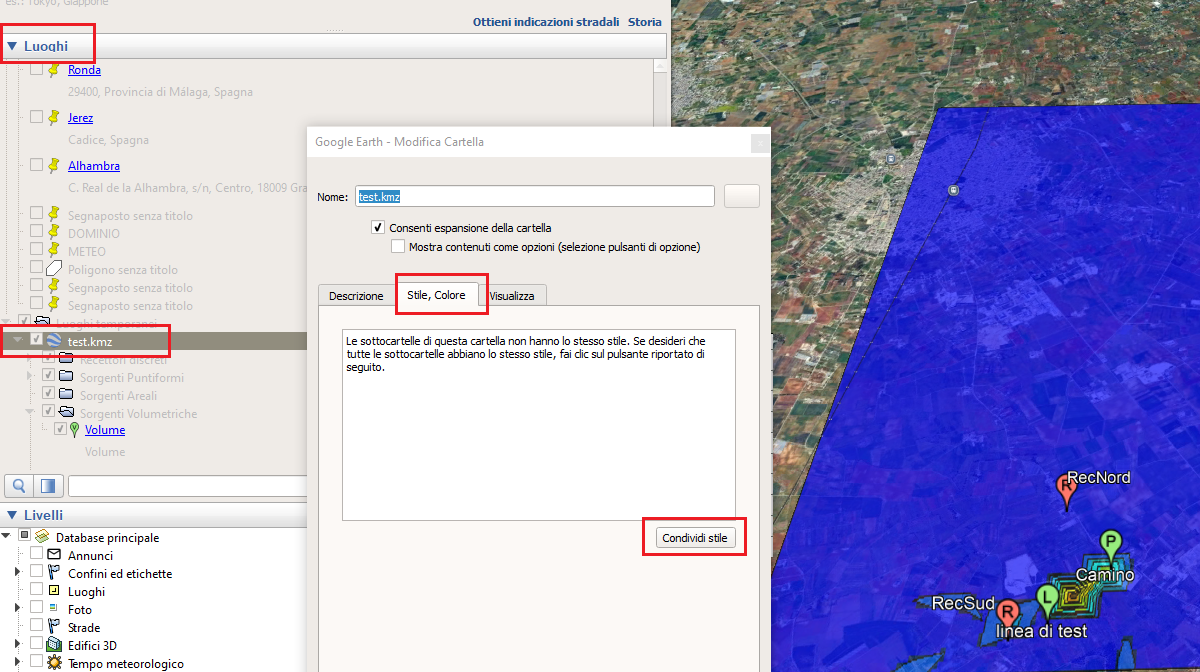Click the polygon icon of Poligono senza titolo
Image resolution: width=1200 pixels, height=672 pixels.
coord(54,269)
